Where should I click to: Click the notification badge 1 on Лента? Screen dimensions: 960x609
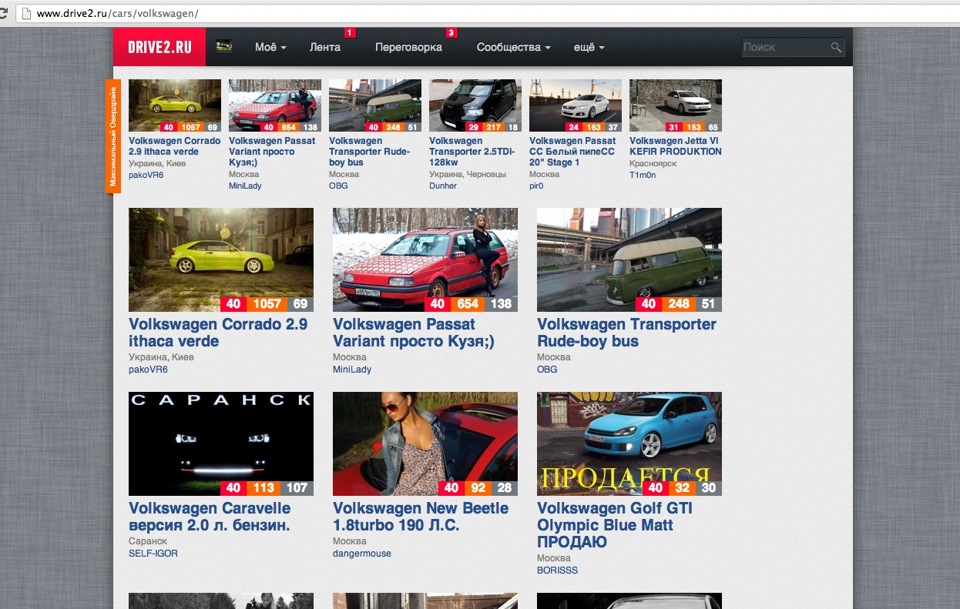[350, 32]
